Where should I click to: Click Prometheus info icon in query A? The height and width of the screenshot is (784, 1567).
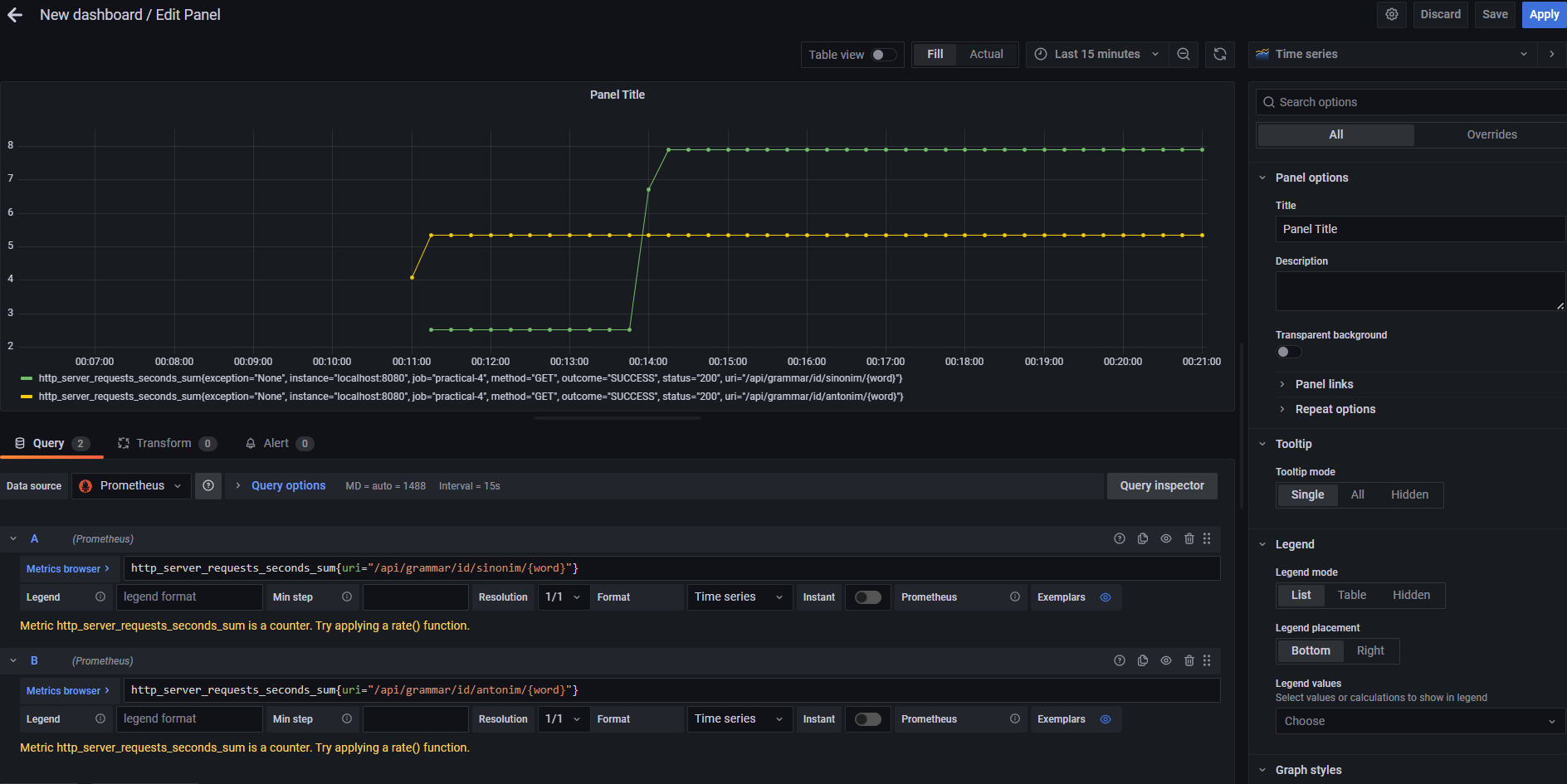pos(1015,597)
